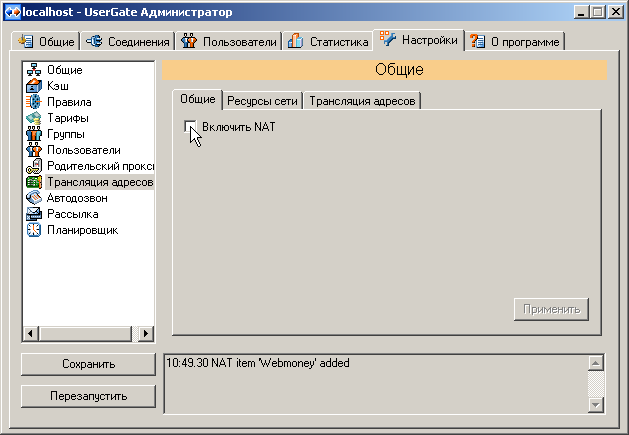Click the UserGate title bar icon

[x=12, y=12]
